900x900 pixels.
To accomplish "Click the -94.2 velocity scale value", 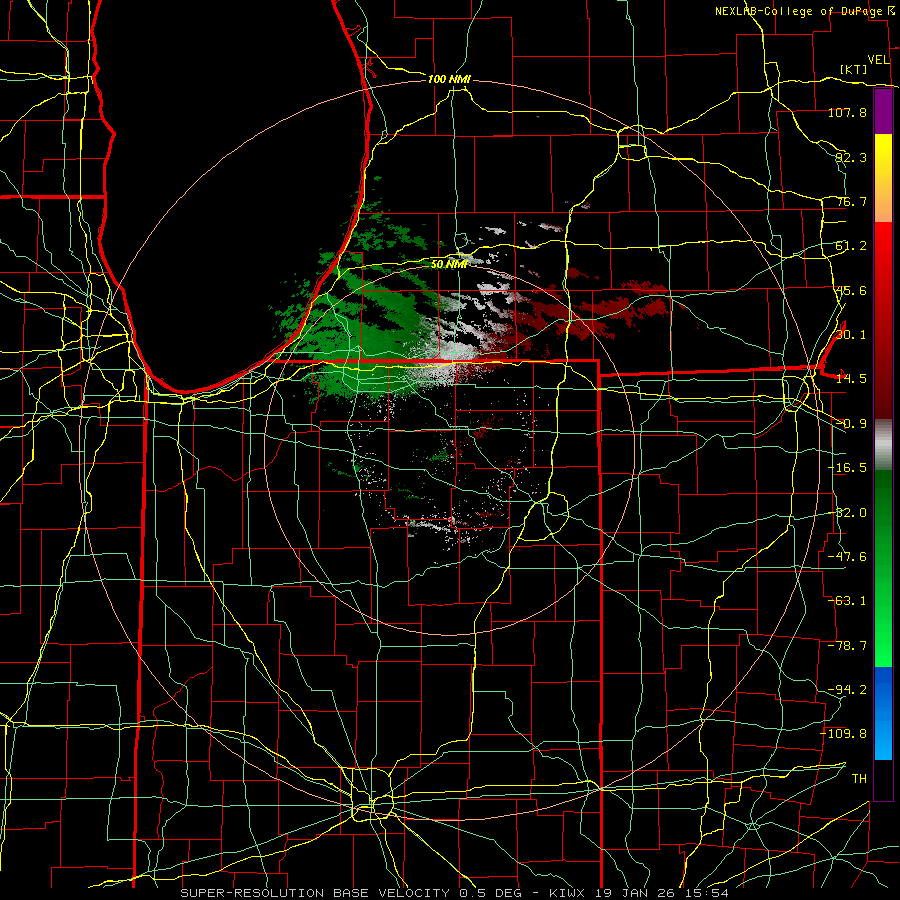I will point(847,689).
